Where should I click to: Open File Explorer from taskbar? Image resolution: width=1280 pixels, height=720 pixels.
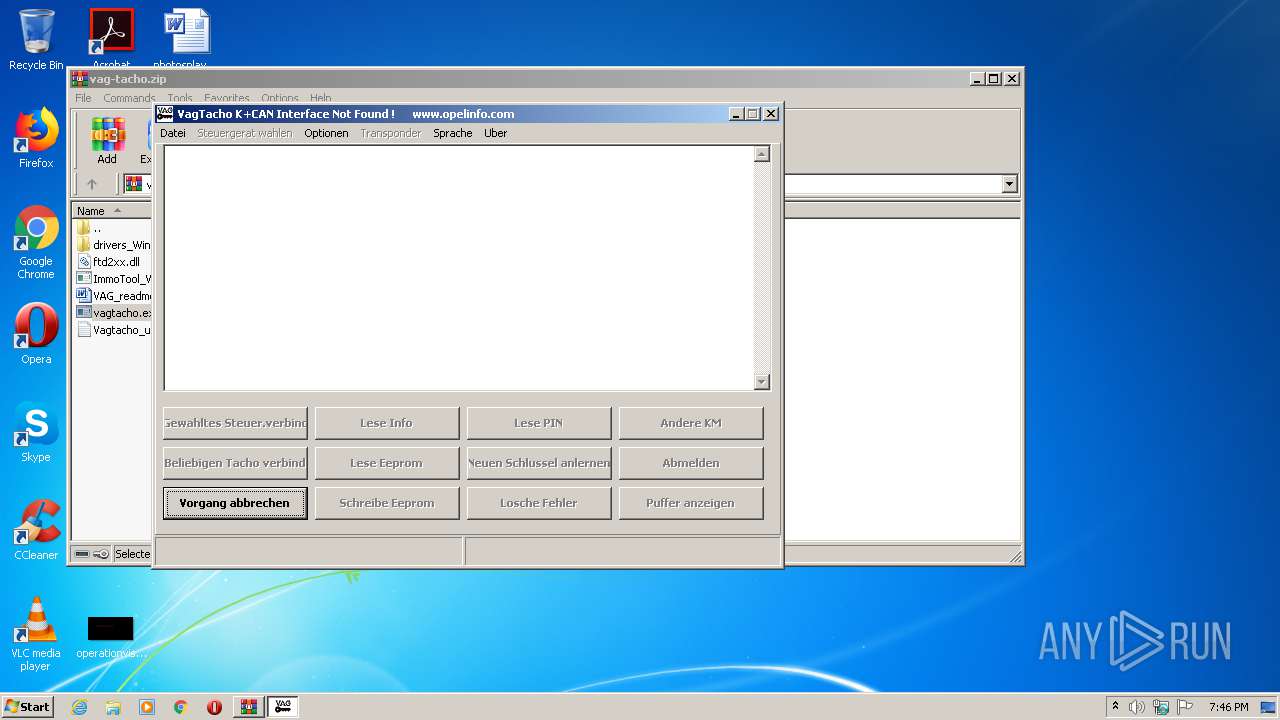[x=113, y=707]
